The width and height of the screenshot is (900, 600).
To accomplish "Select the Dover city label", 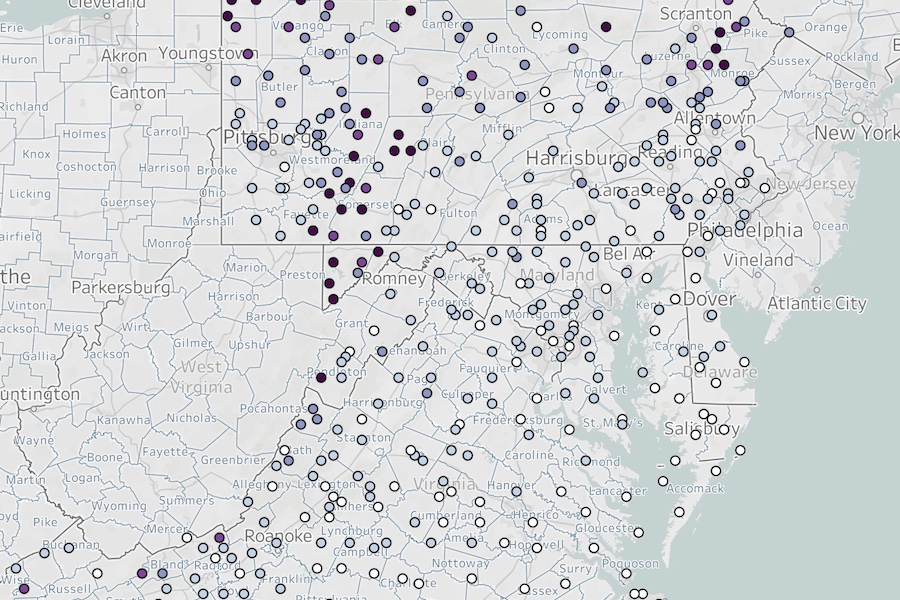I will [709, 299].
